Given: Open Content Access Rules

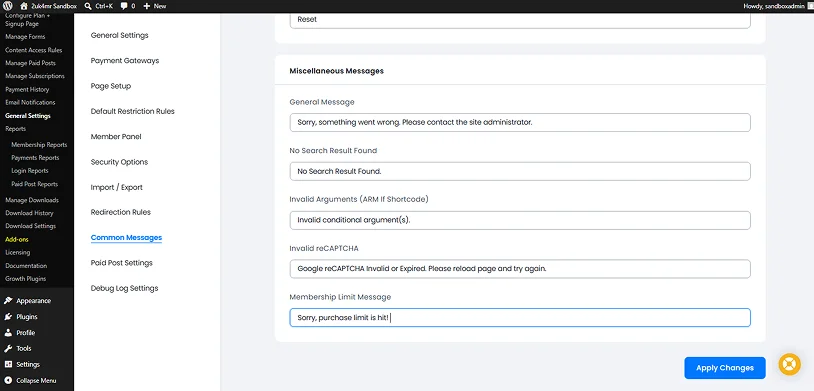Looking at the screenshot, I should click(x=34, y=50).
